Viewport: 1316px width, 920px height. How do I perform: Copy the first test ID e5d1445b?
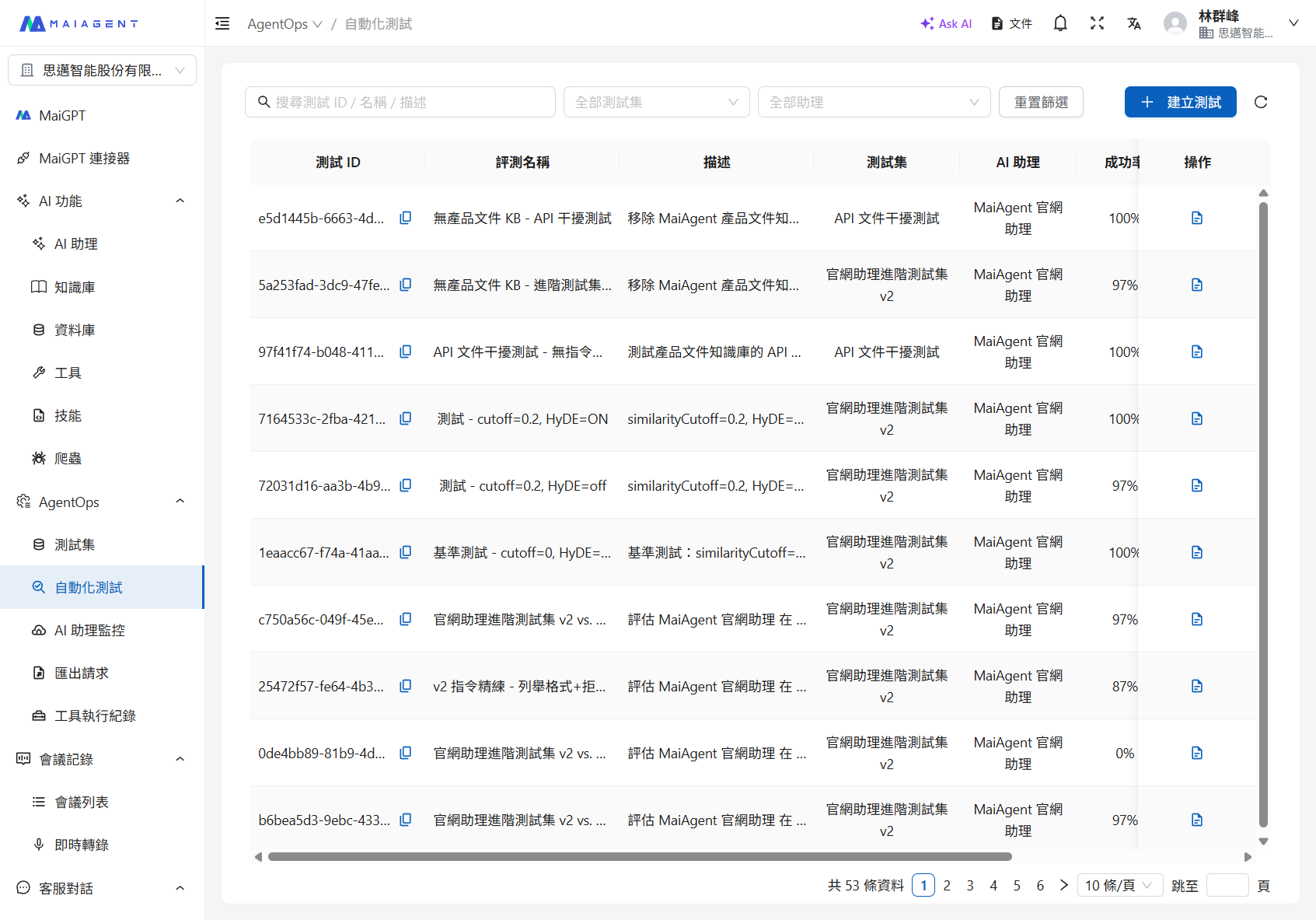point(405,218)
